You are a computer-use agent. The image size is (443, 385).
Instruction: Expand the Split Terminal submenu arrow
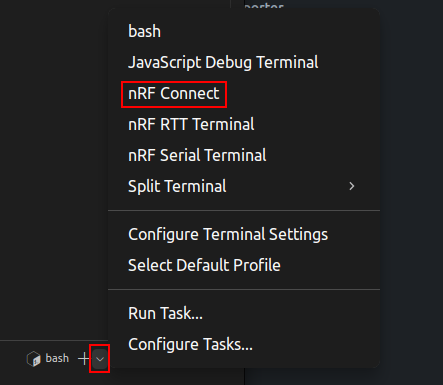click(x=352, y=186)
